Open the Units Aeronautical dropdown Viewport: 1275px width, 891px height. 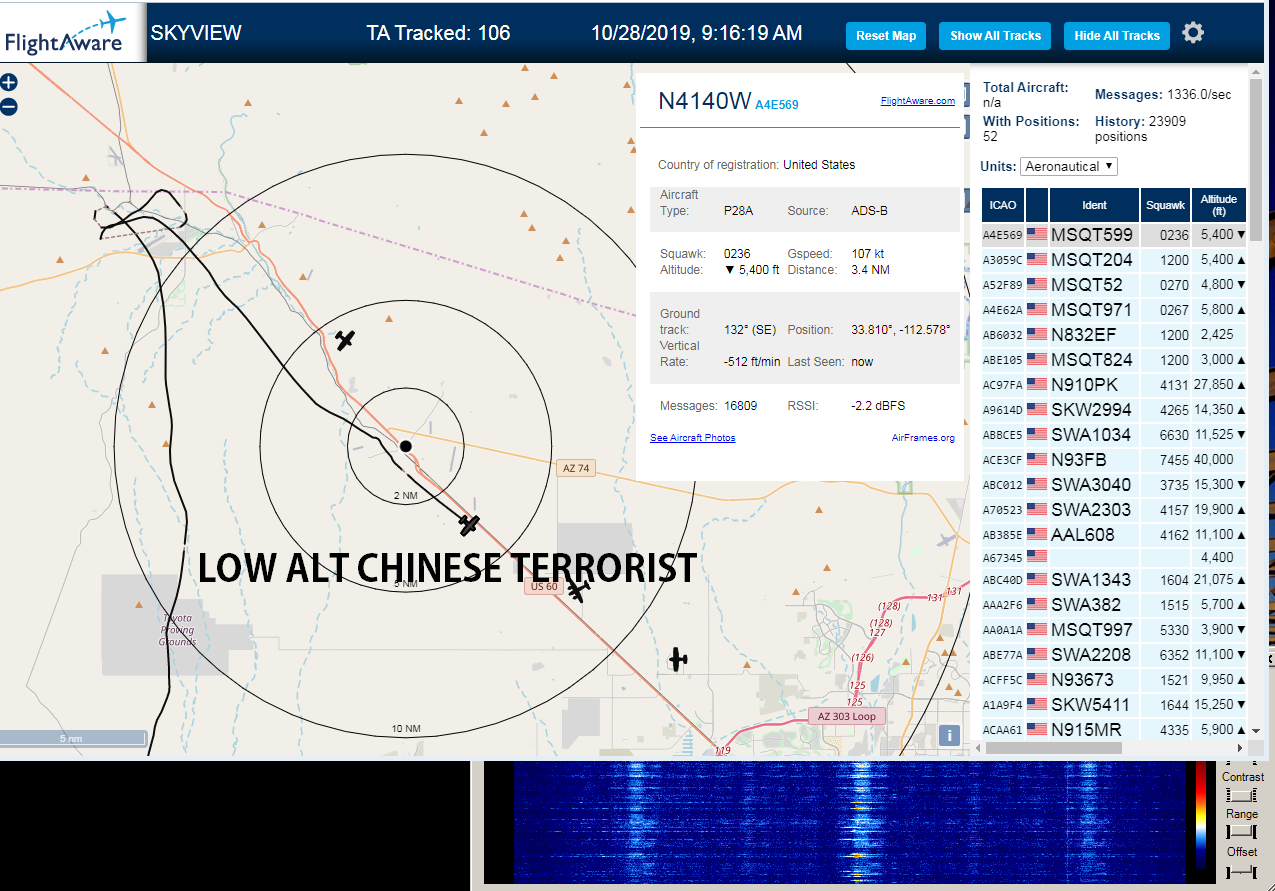[x=1069, y=166]
